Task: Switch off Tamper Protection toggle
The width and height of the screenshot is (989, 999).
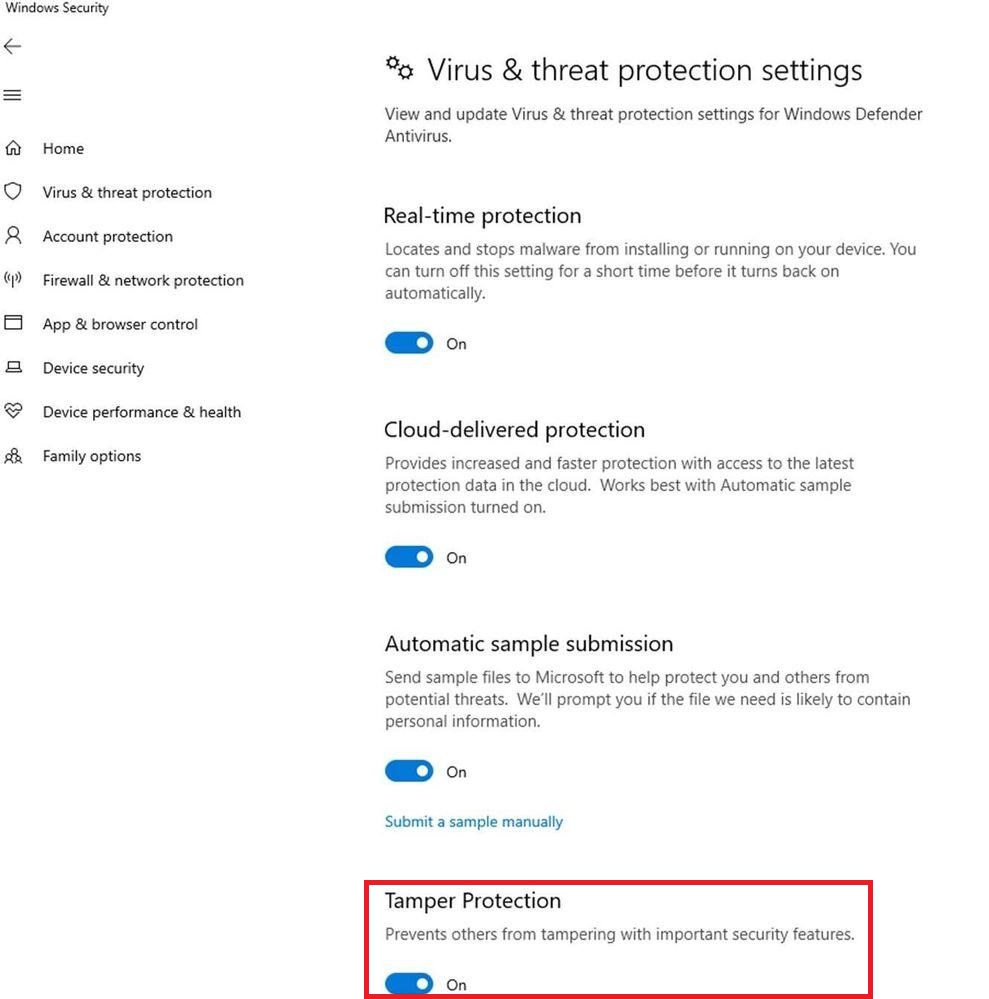Action: pos(409,984)
